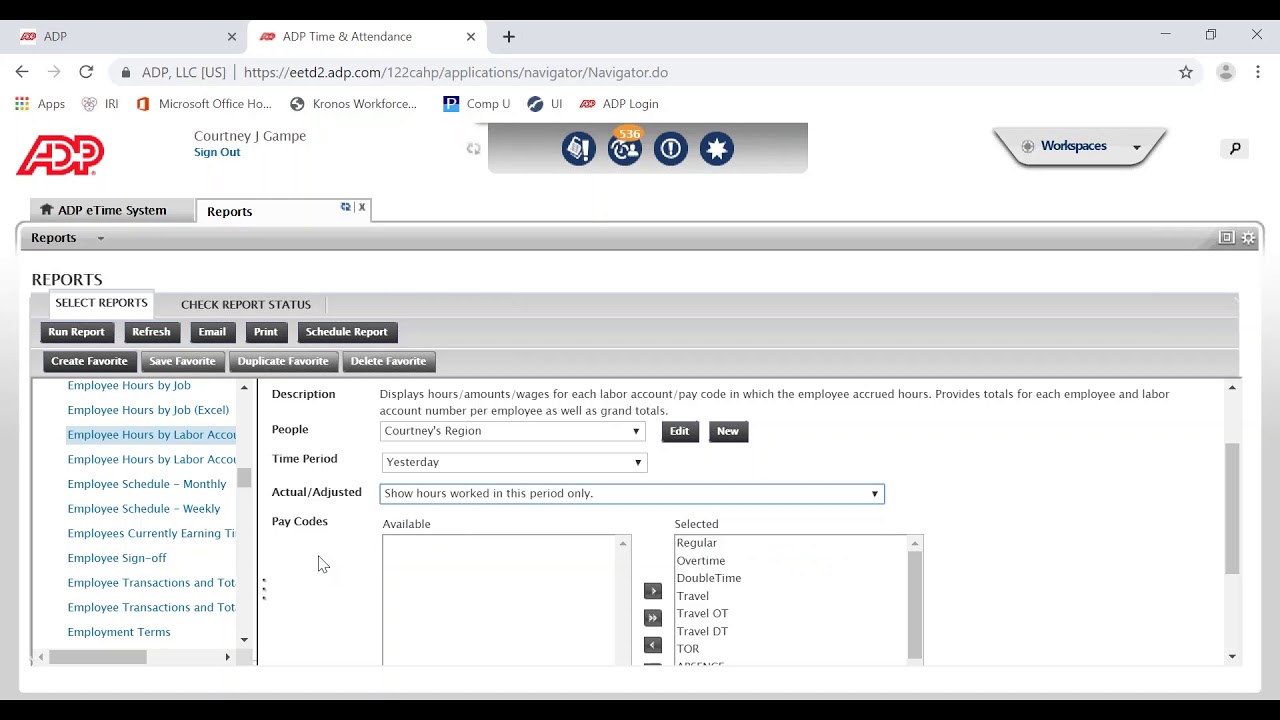Click the maximize panel icon in Reports bar
The image size is (1280, 720).
click(1227, 237)
